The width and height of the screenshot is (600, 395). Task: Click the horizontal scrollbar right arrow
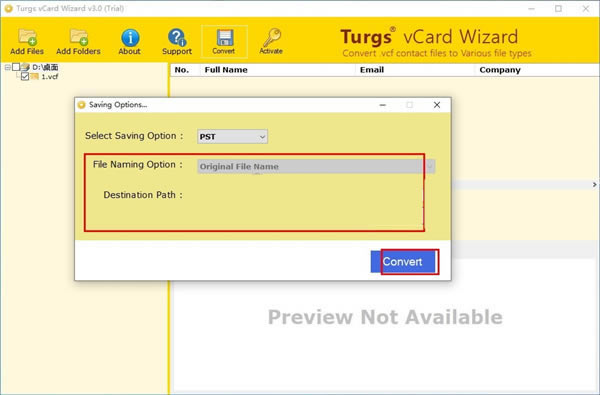(595, 185)
